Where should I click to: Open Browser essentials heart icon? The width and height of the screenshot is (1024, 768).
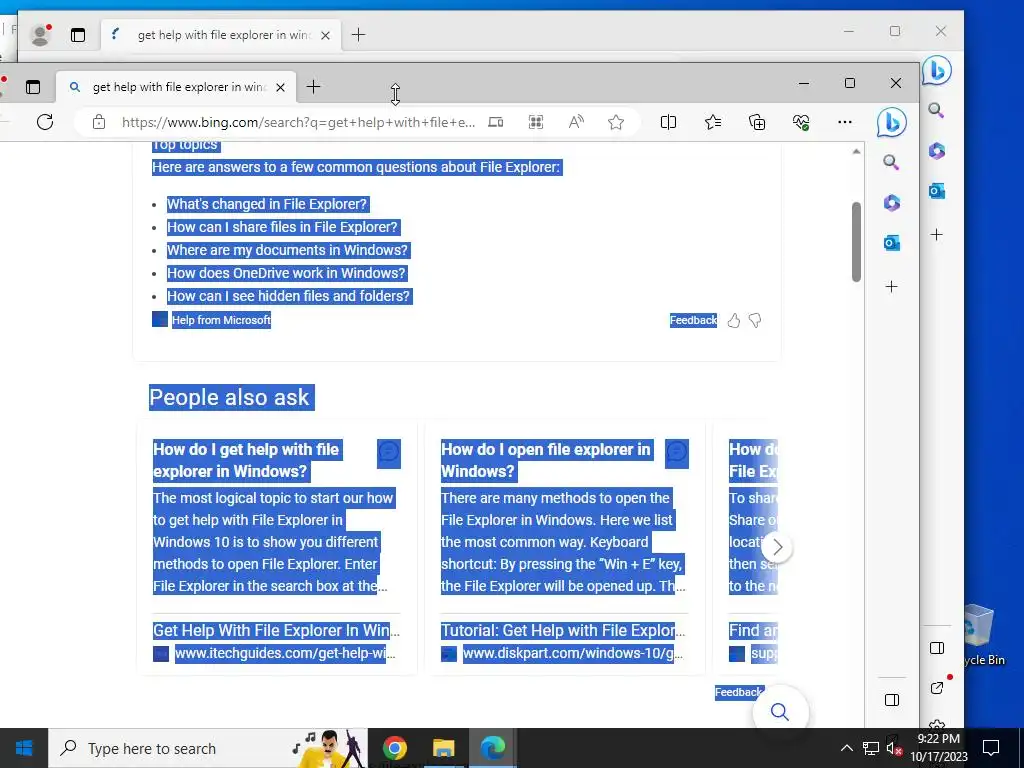pyautogui.click(x=801, y=122)
